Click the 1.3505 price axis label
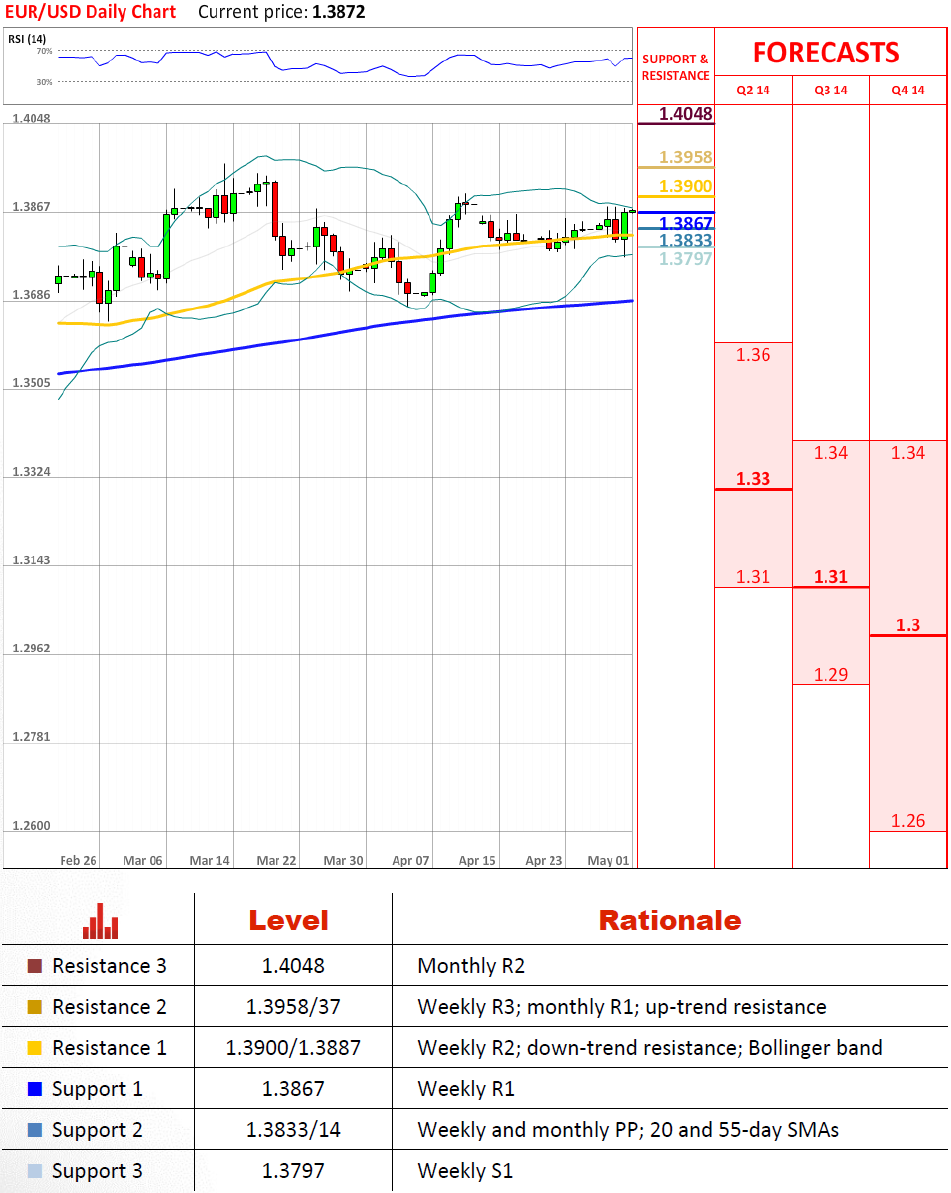Viewport: 951px width, 1193px height. pos(31,383)
